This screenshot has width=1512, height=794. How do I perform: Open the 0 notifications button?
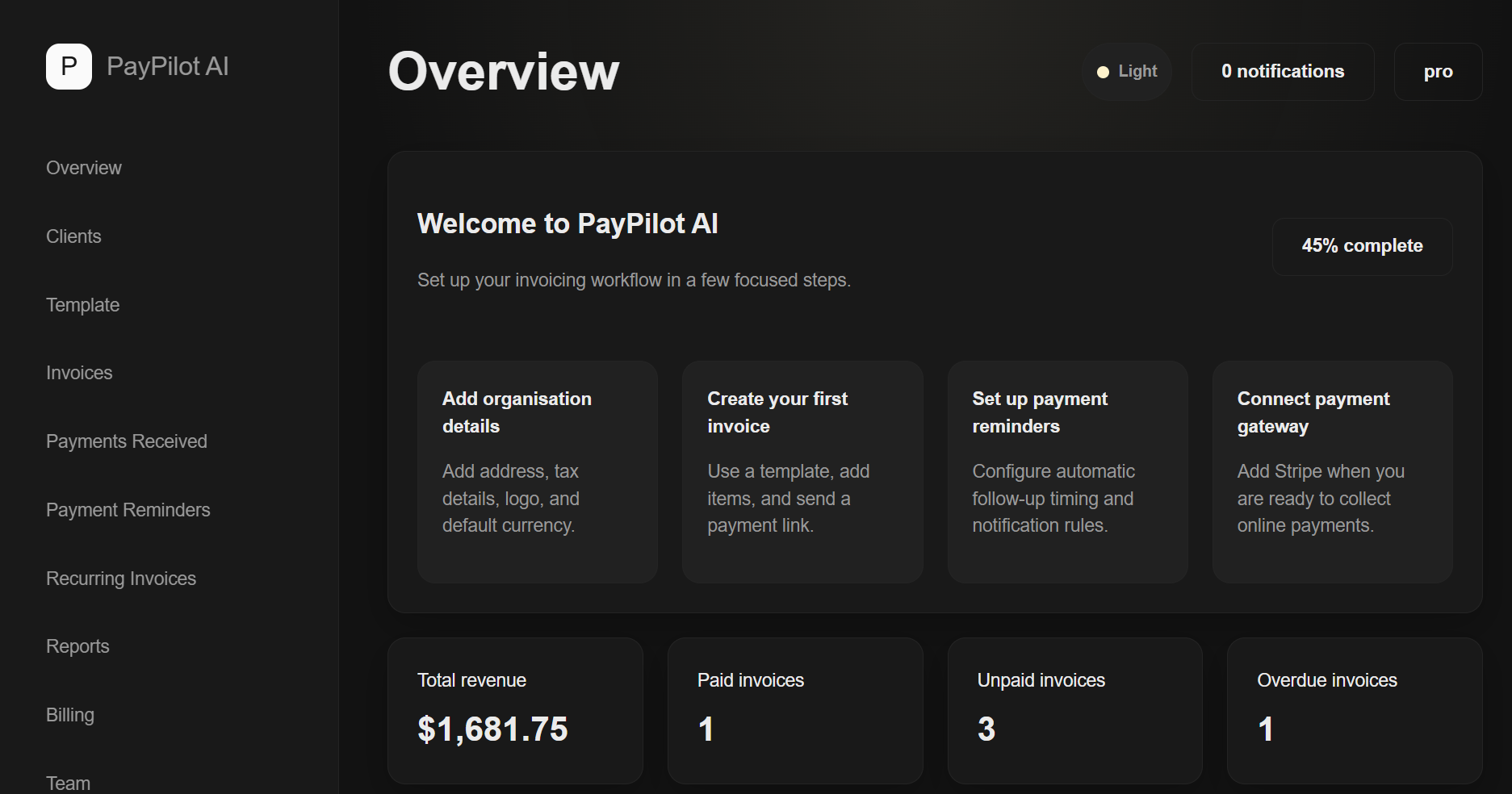point(1283,72)
